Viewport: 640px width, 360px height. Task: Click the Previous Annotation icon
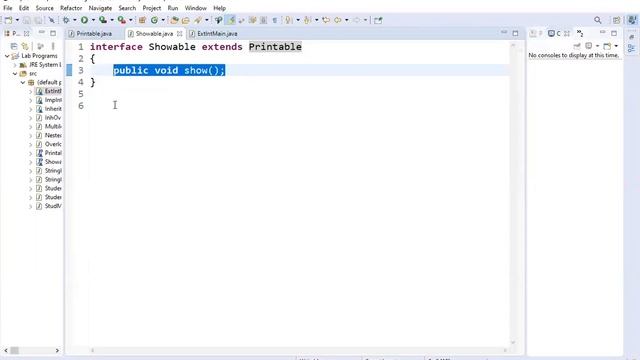coord(307,20)
